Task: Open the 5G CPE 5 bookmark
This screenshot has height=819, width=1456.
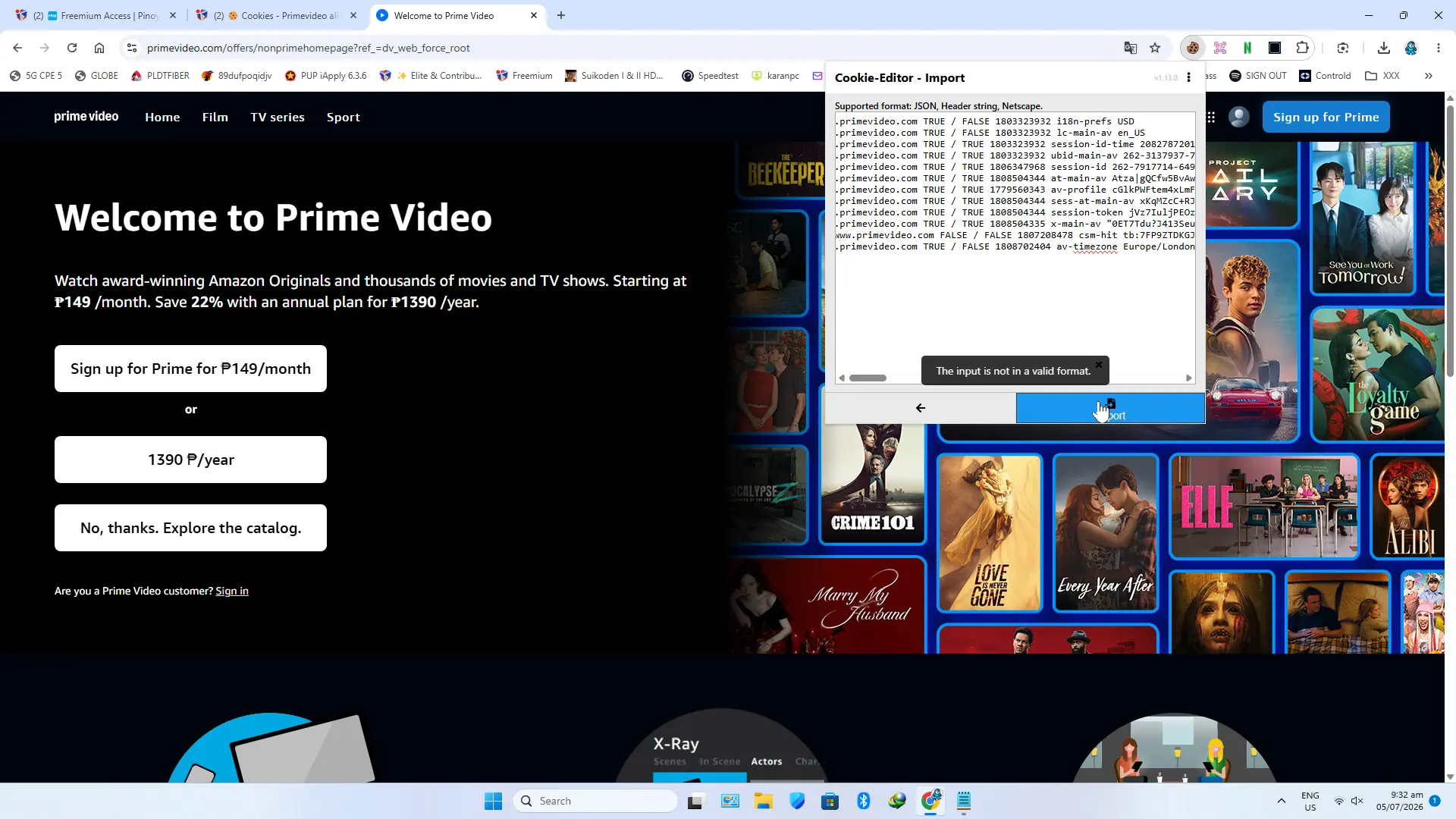Action: click(x=36, y=76)
